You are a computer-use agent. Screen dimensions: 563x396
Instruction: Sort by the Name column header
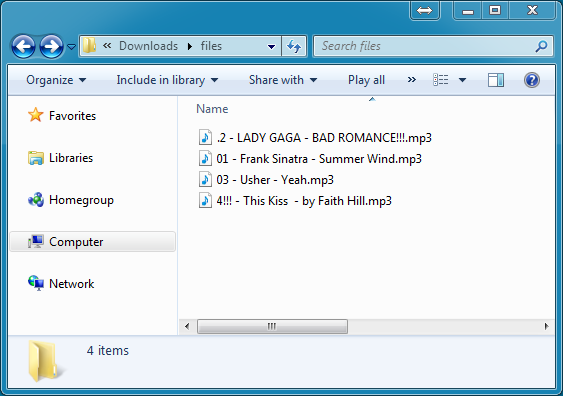coord(212,109)
